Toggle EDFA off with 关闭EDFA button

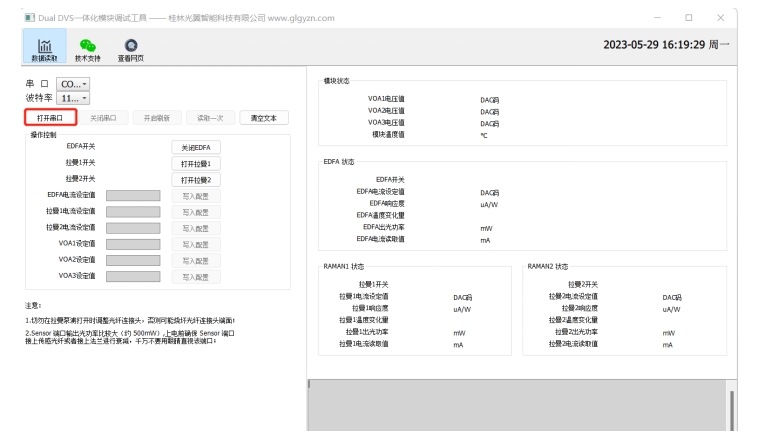tap(195, 147)
